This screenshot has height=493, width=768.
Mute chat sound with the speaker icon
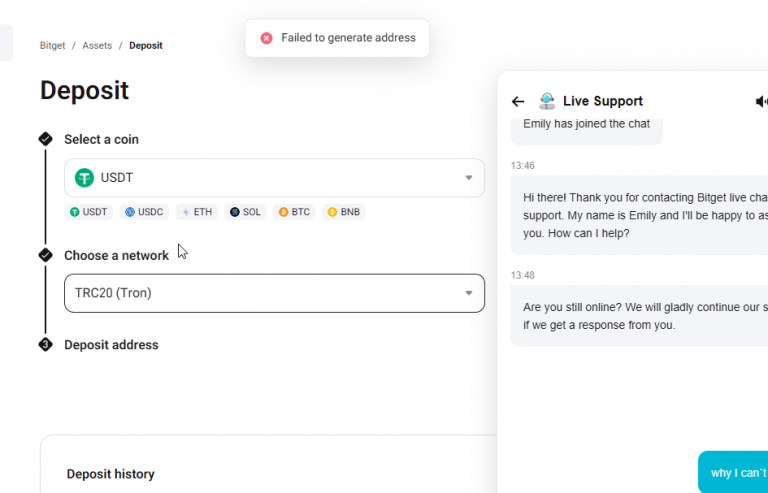pos(762,101)
